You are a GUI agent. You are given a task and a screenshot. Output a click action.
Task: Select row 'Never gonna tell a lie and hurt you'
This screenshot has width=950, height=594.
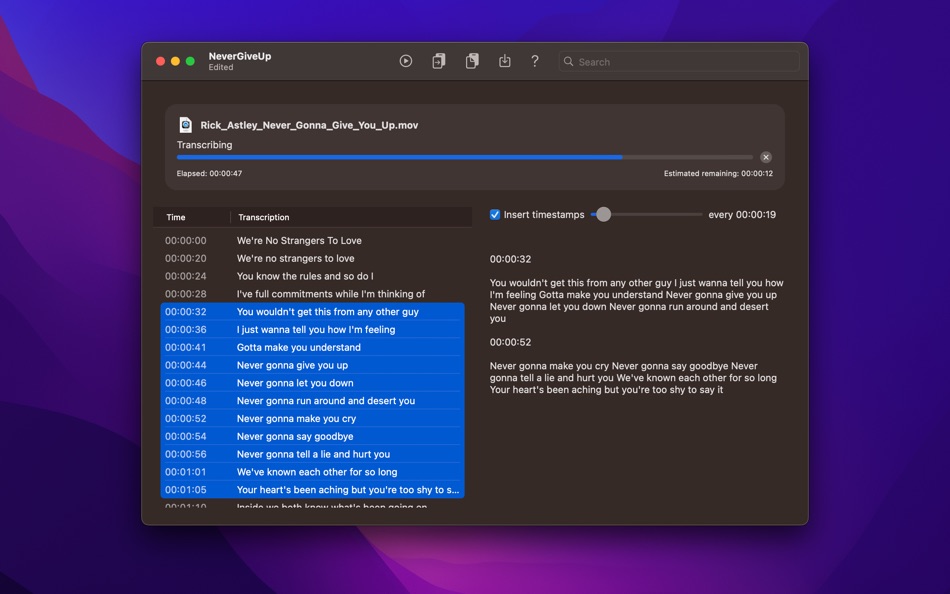pos(313,454)
